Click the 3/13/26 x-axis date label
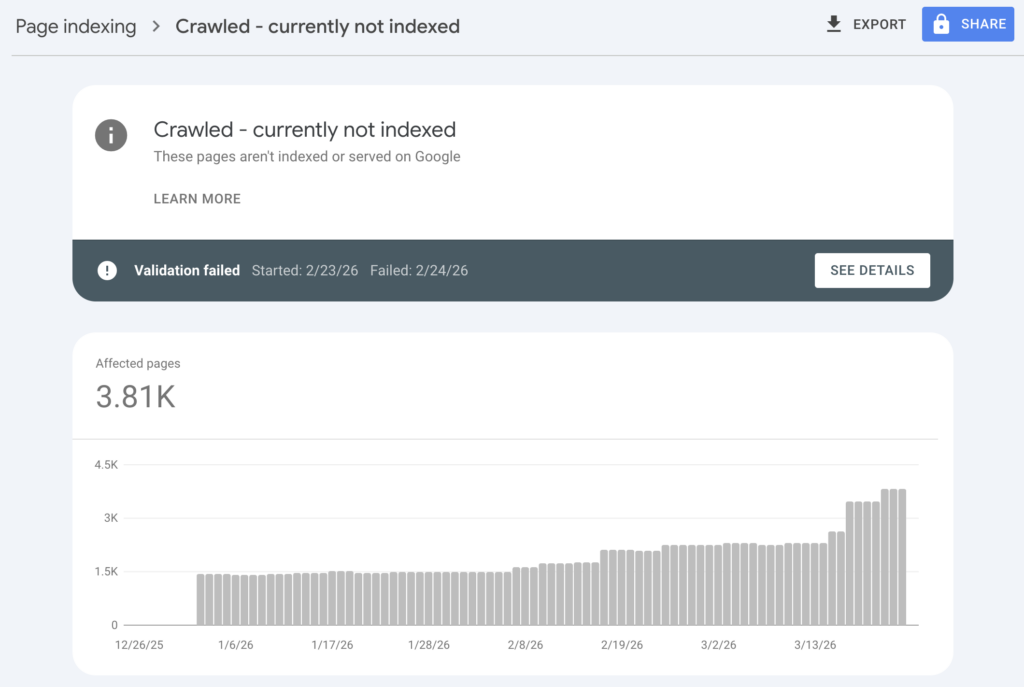This screenshot has height=687, width=1024. click(x=815, y=645)
